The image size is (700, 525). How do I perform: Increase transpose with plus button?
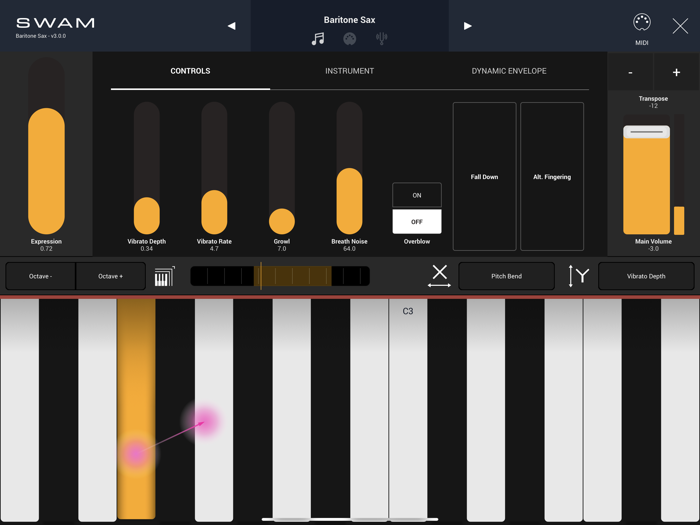click(676, 72)
